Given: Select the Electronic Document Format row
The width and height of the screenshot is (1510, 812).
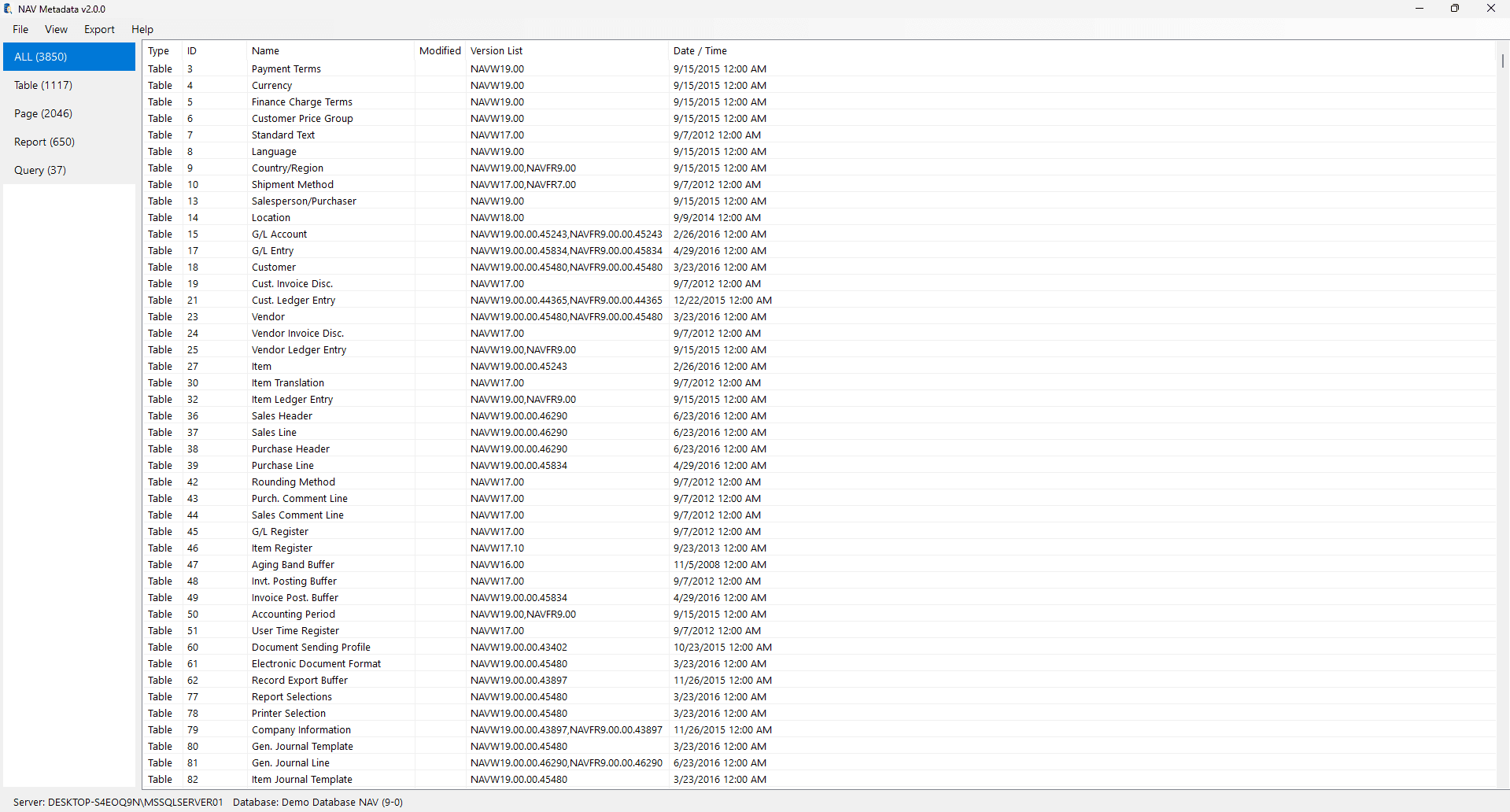Looking at the screenshot, I should [819, 663].
